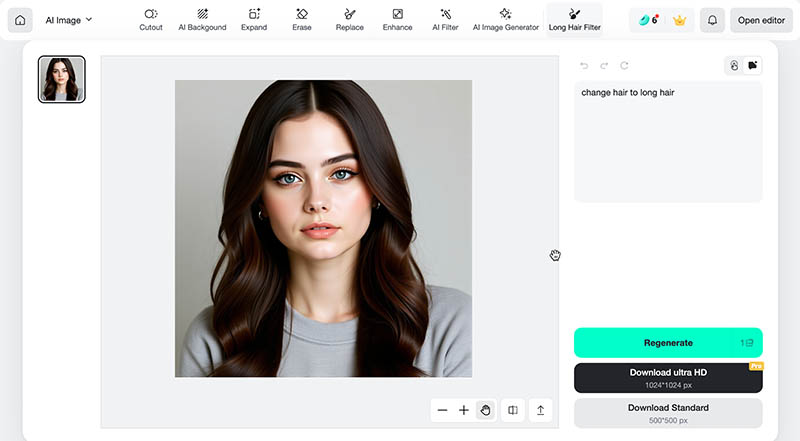The height and width of the screenshot is (441, 800).
Task: Open the notifications bell
Action: pyautogui.click(x=713, y=20)
